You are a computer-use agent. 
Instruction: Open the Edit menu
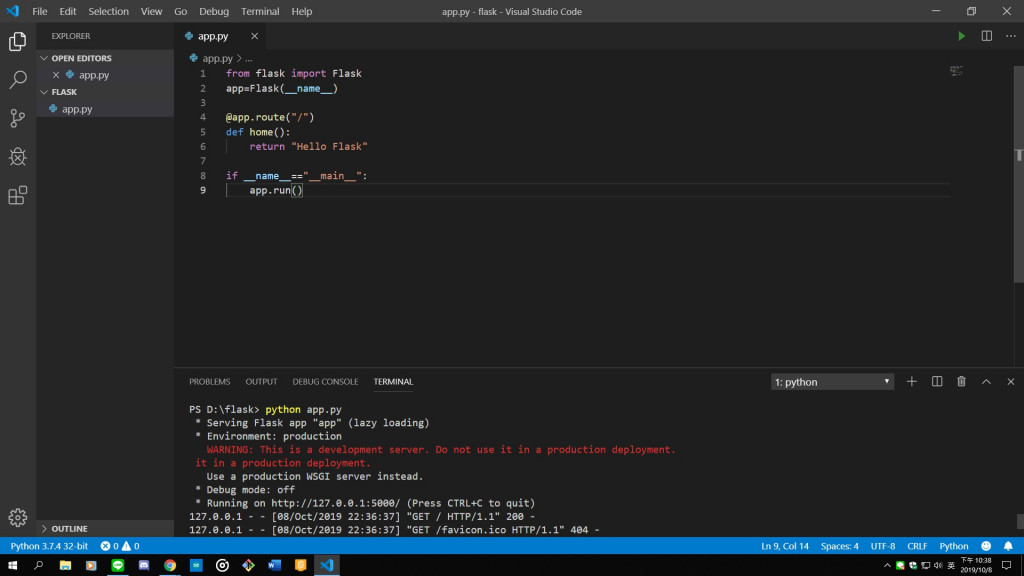67,11
